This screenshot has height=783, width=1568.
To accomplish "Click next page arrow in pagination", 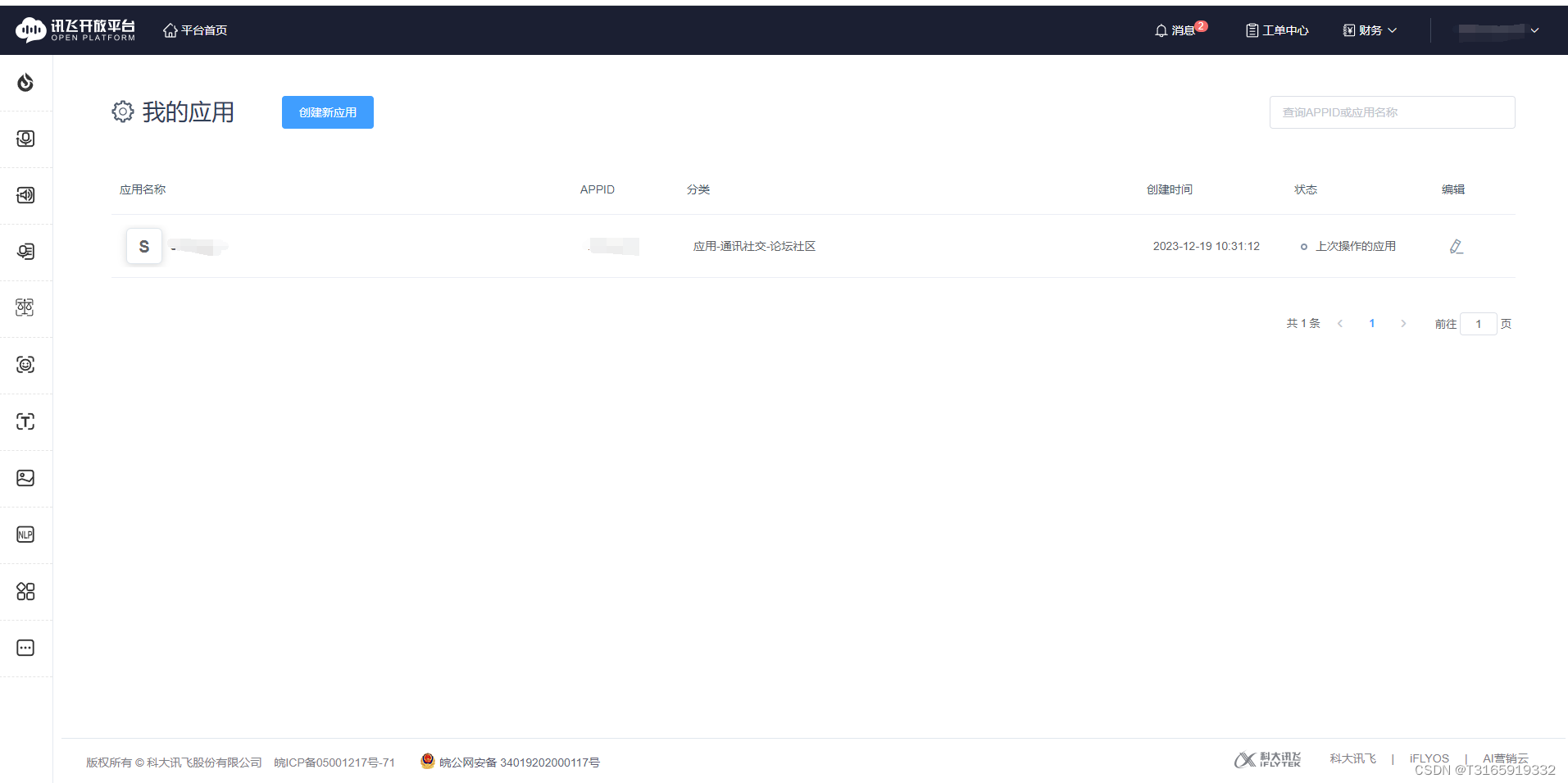I will pyautogui.click(x=1403, y=324).
